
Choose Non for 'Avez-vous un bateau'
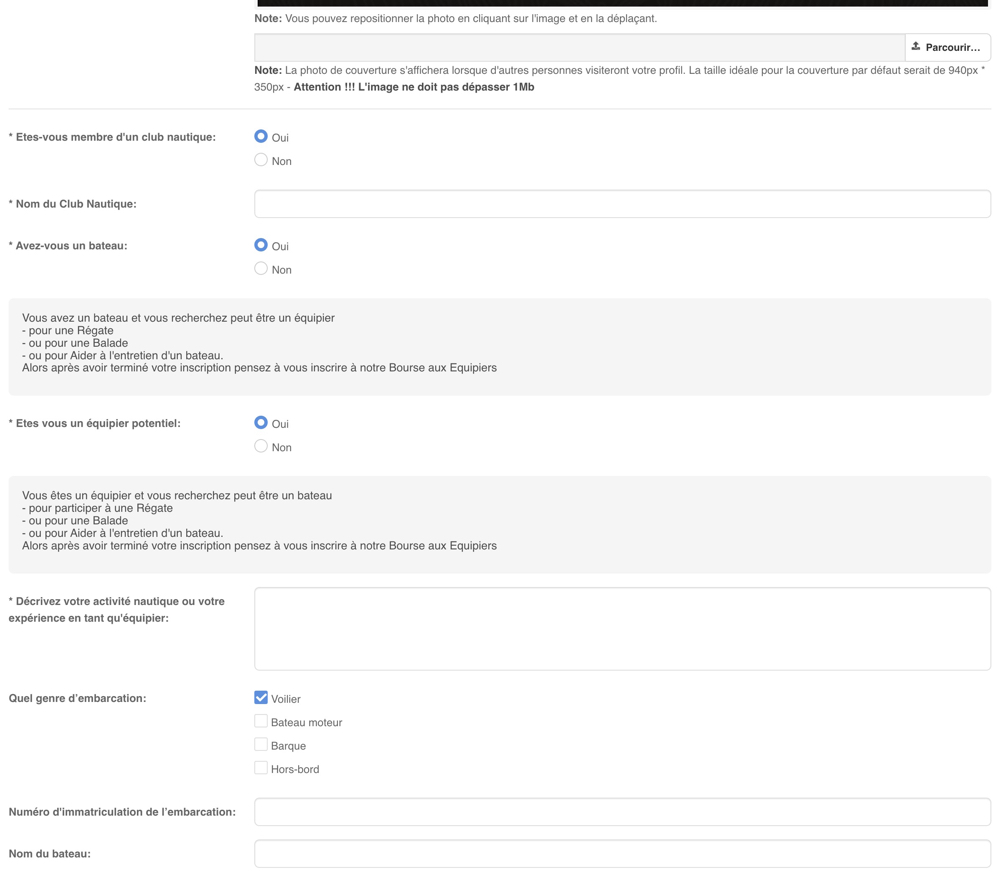261,269
